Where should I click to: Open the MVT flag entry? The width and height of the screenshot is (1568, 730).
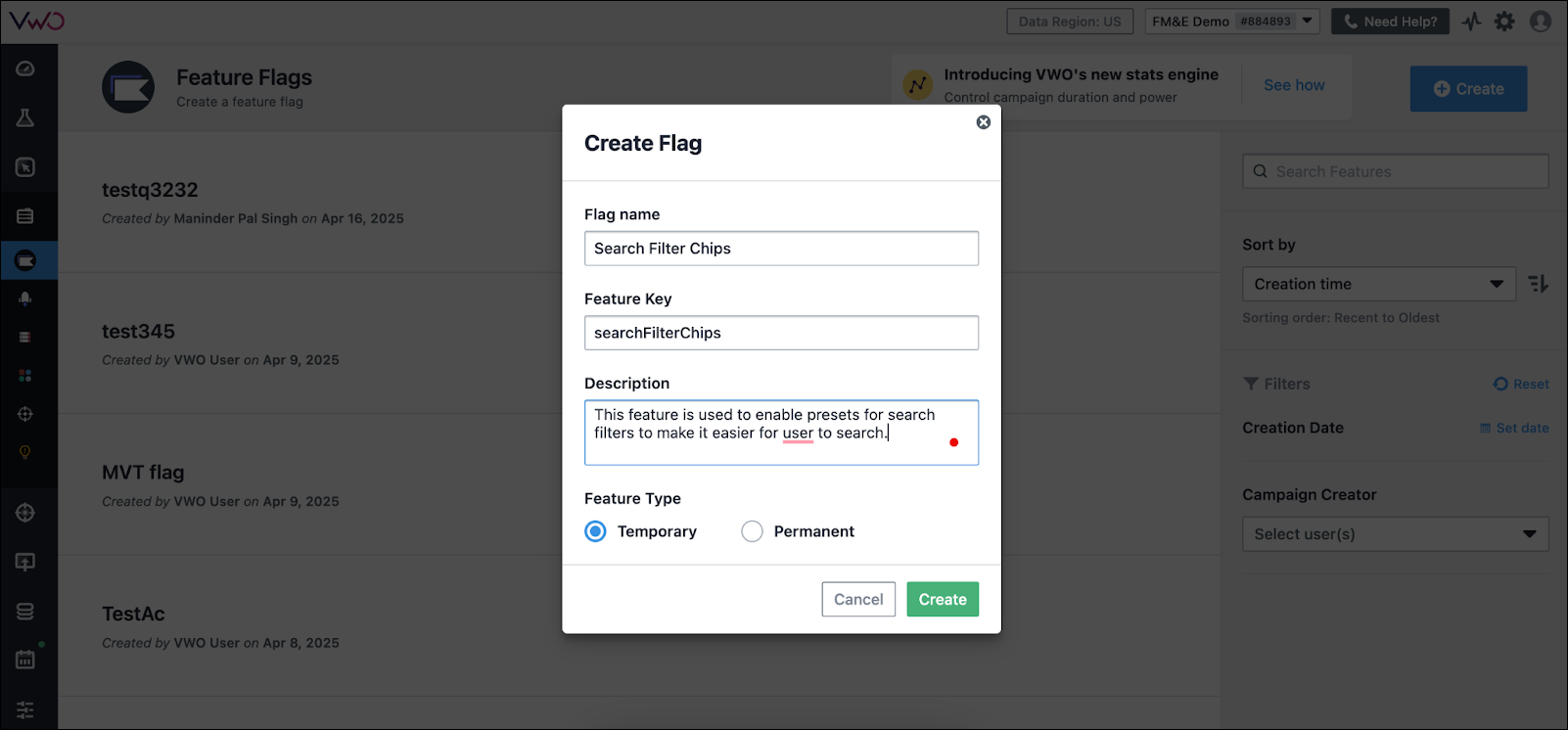[x=143, y=473]
